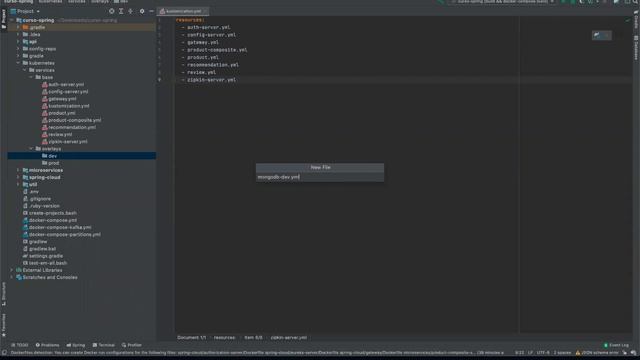Viewport: 640px width, 360px height.
Task: Click zipkin-server.yml breadcrumb at editor bottom
Action: [x=289, y=338]
